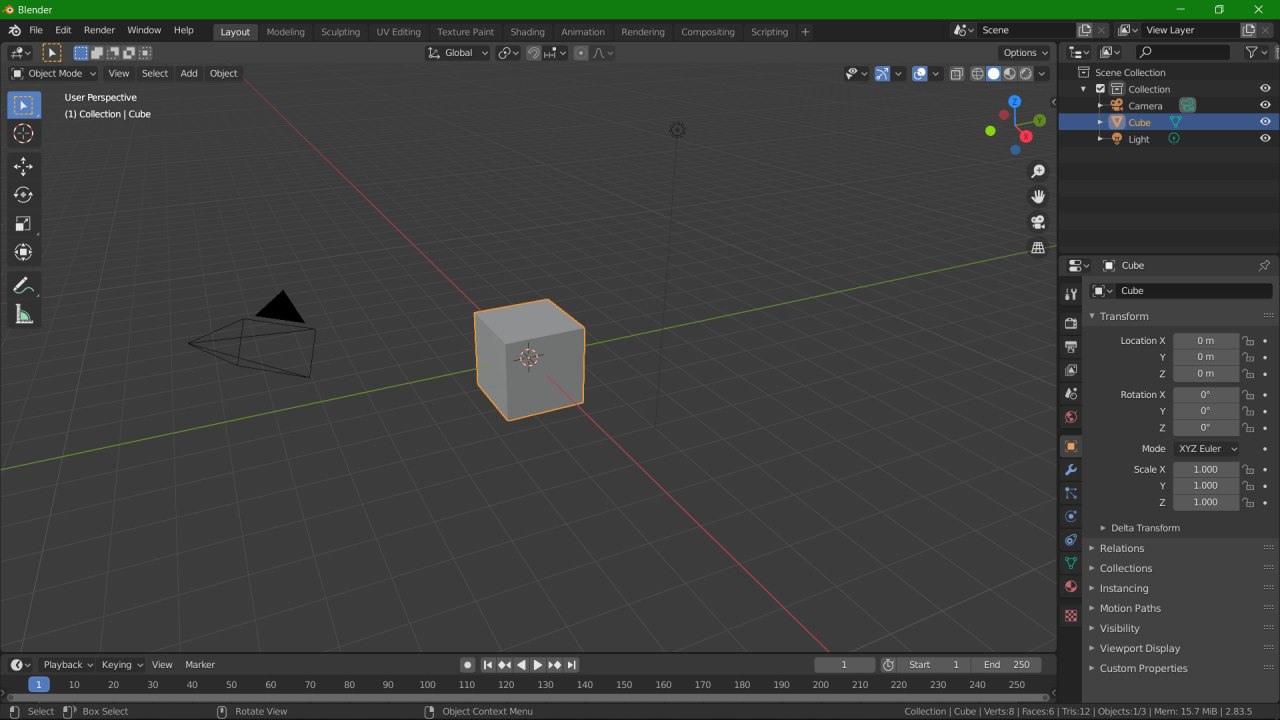The width and height of the screenshot is (1280, 720).
Task: Jump to the timeline end frame button
Action: [571, 665]
